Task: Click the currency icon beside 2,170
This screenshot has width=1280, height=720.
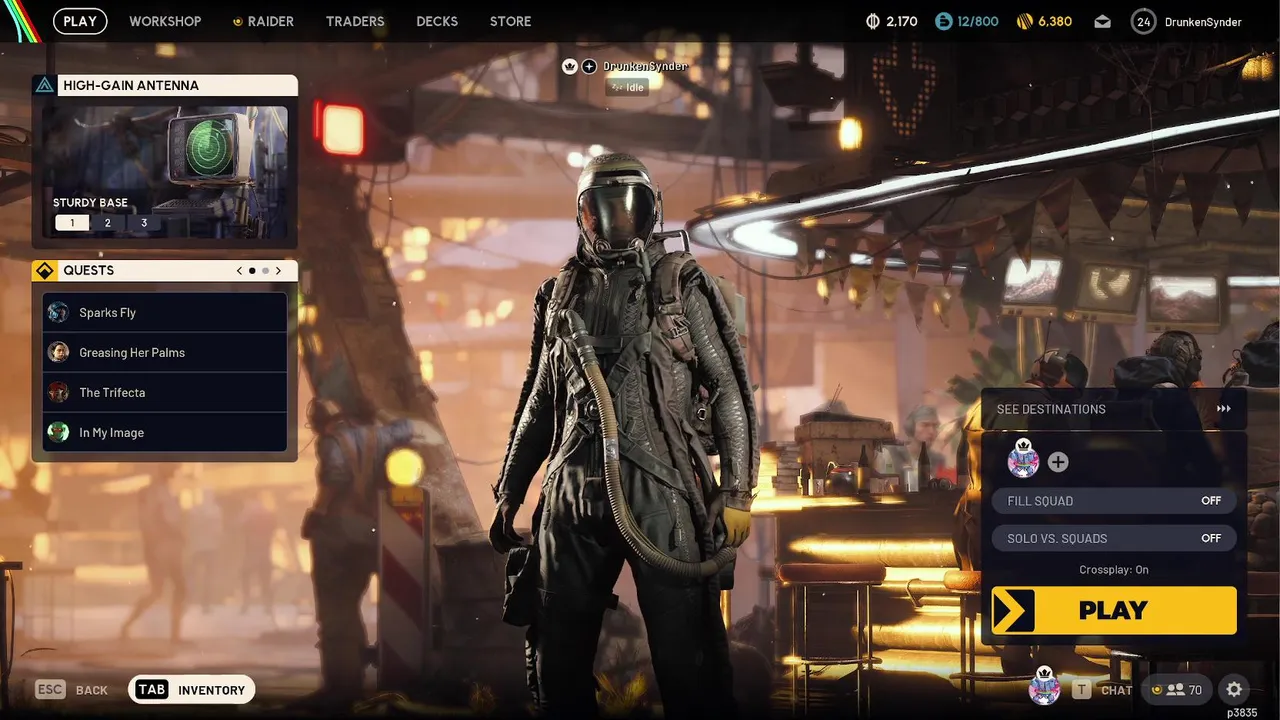Action: (x=872, y=21)
